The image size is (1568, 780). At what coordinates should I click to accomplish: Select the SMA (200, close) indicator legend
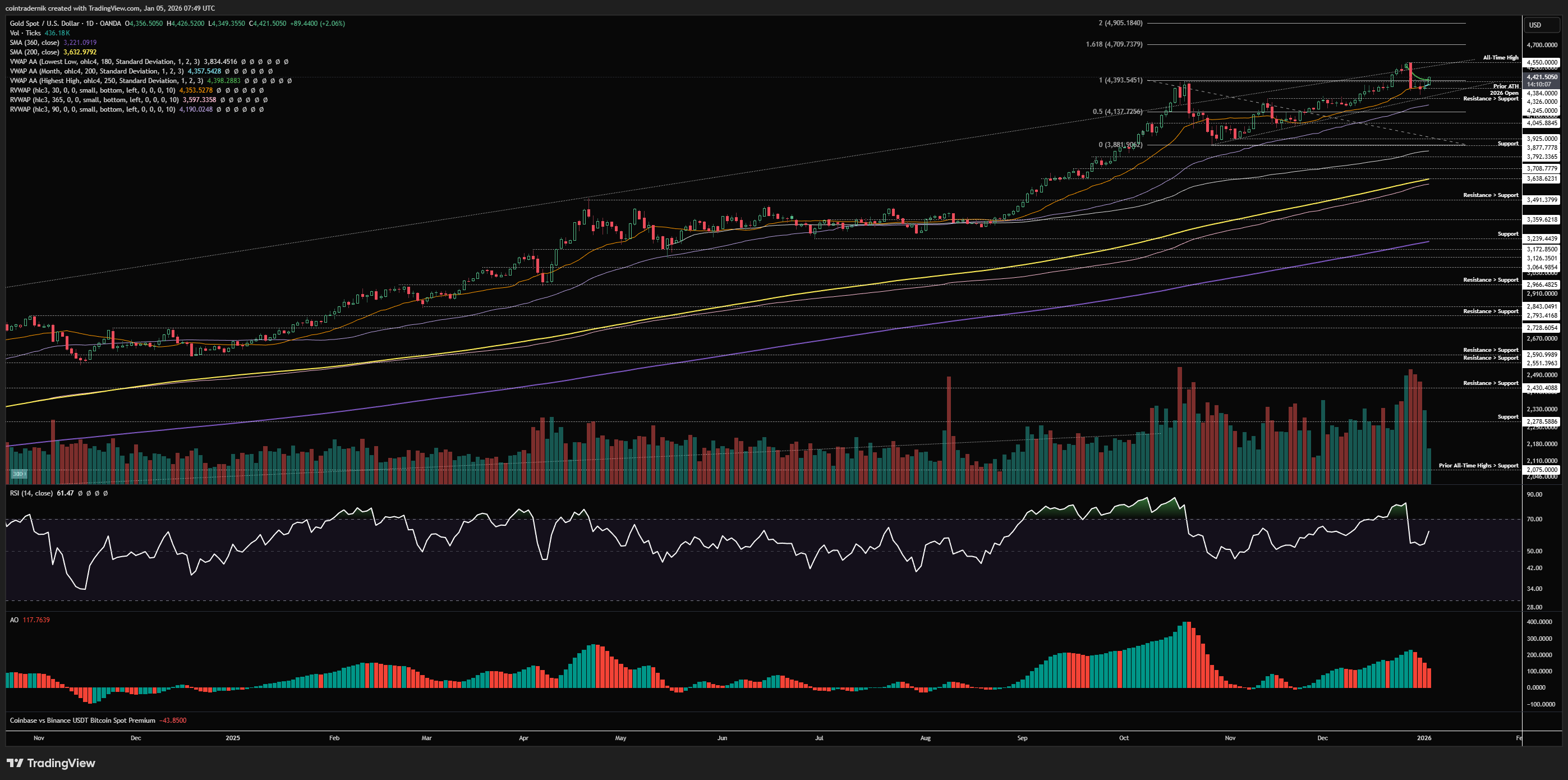[35, 52]
